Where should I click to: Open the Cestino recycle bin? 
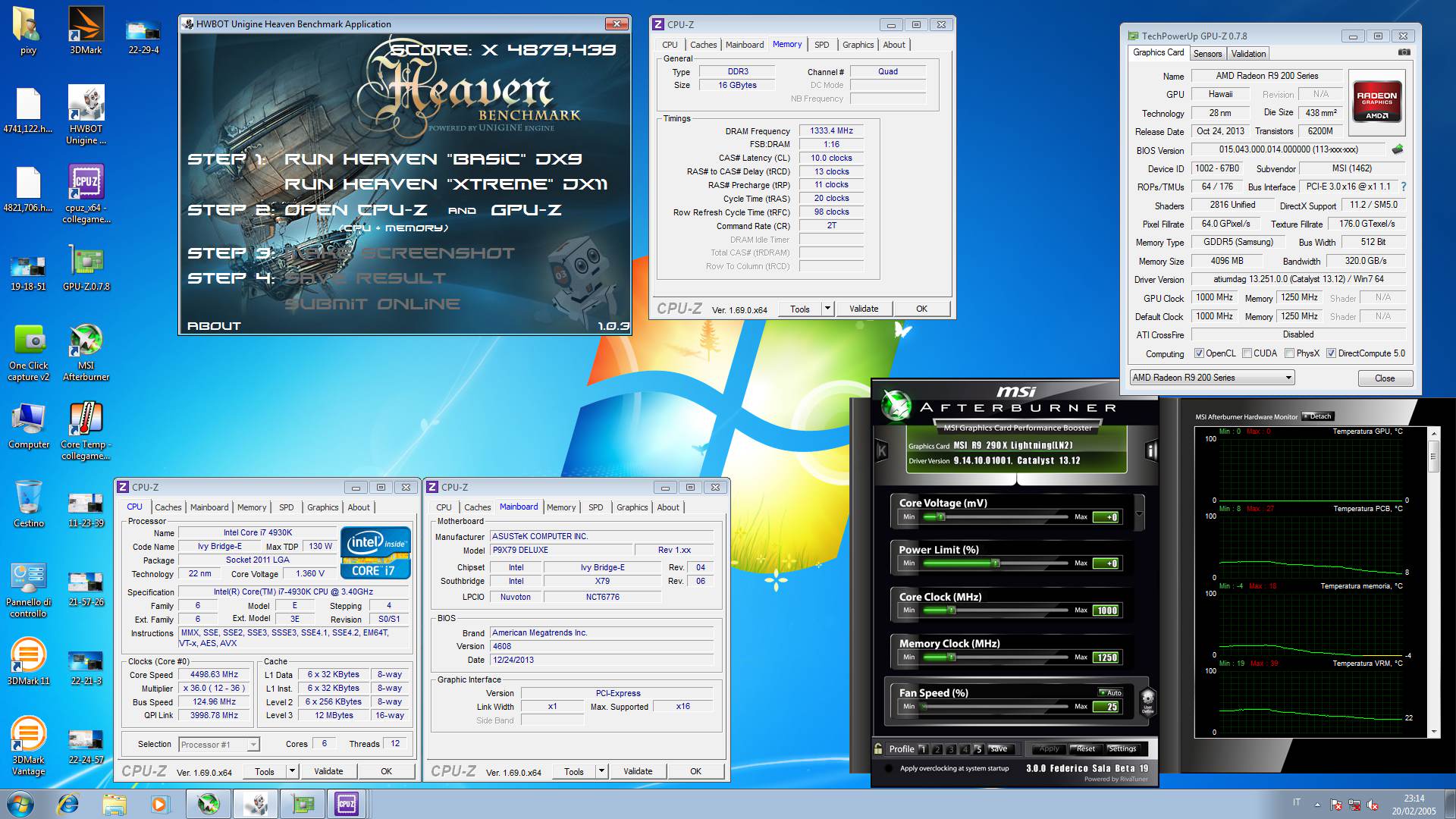29,504
